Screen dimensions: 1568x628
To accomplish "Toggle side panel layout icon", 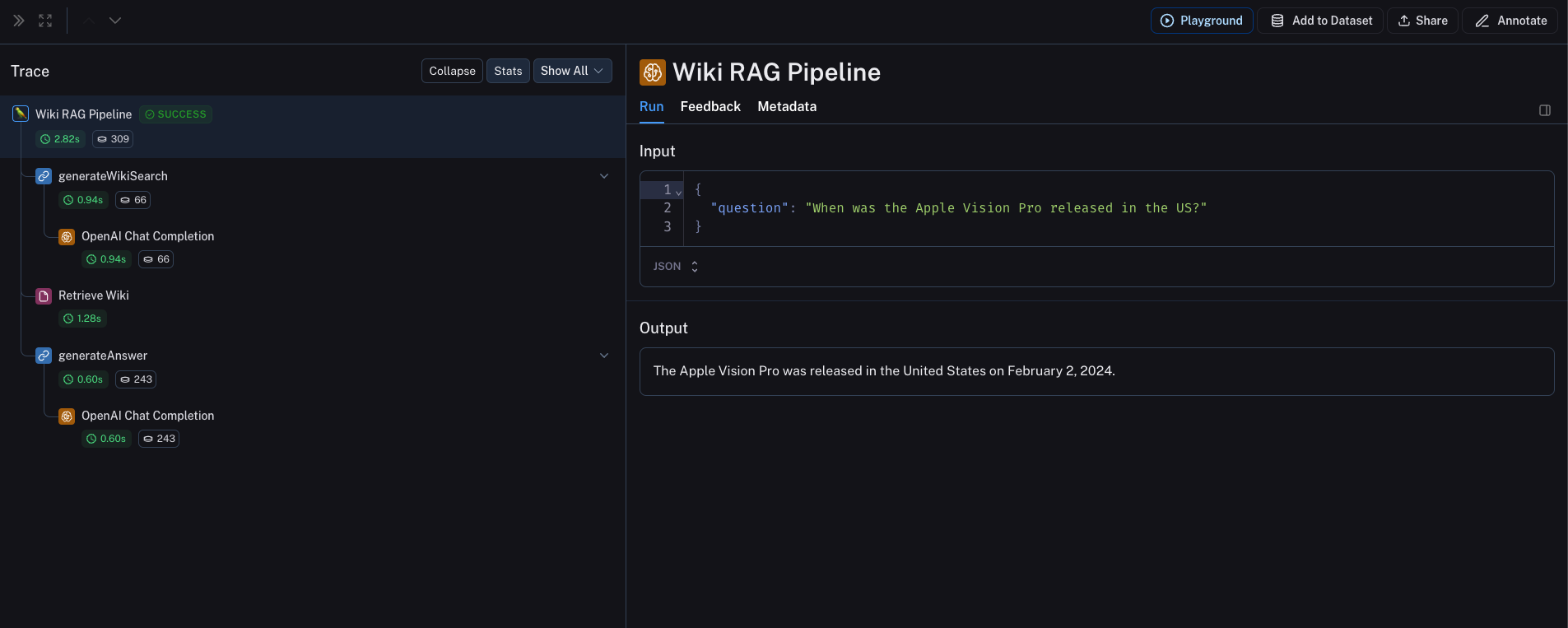I will coord(1545,110).
